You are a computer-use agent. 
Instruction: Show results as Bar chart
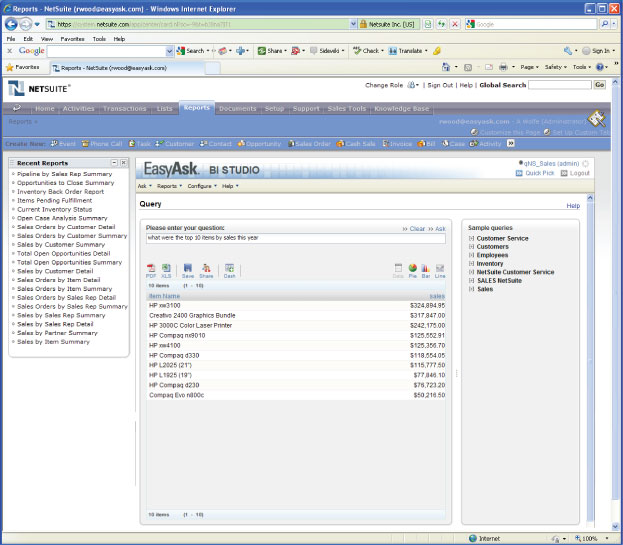pos(426,271)
